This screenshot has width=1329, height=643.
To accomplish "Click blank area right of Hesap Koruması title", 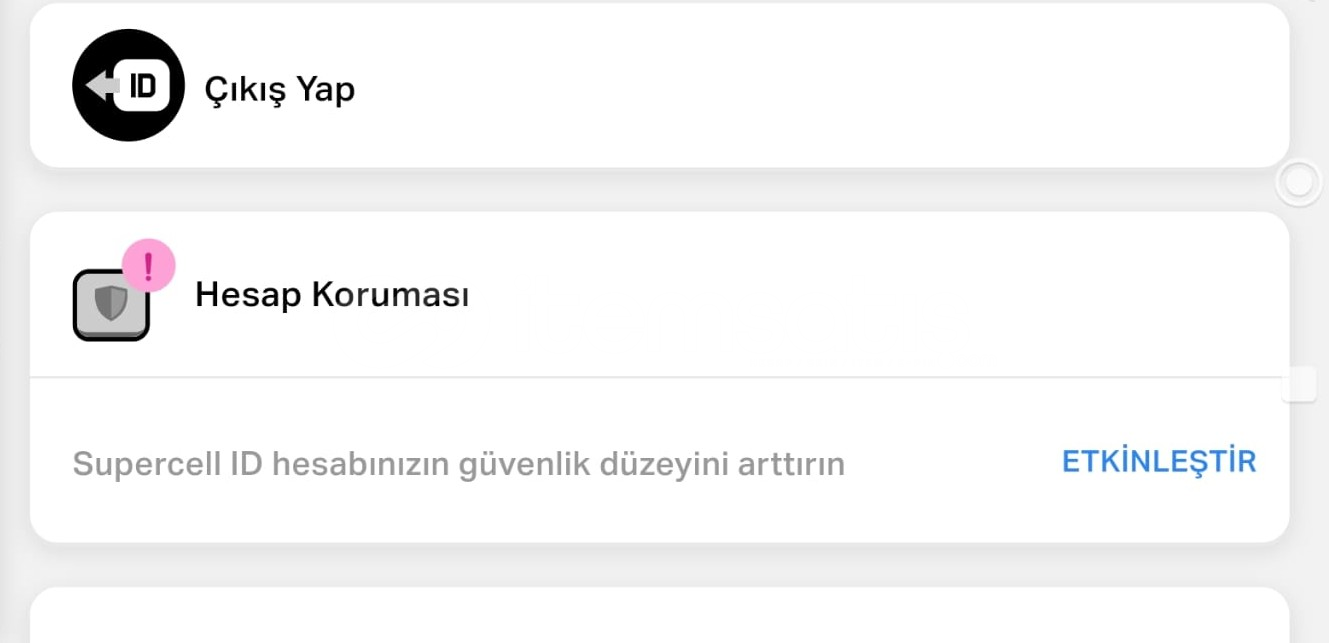I will click(x=850, y=295).
